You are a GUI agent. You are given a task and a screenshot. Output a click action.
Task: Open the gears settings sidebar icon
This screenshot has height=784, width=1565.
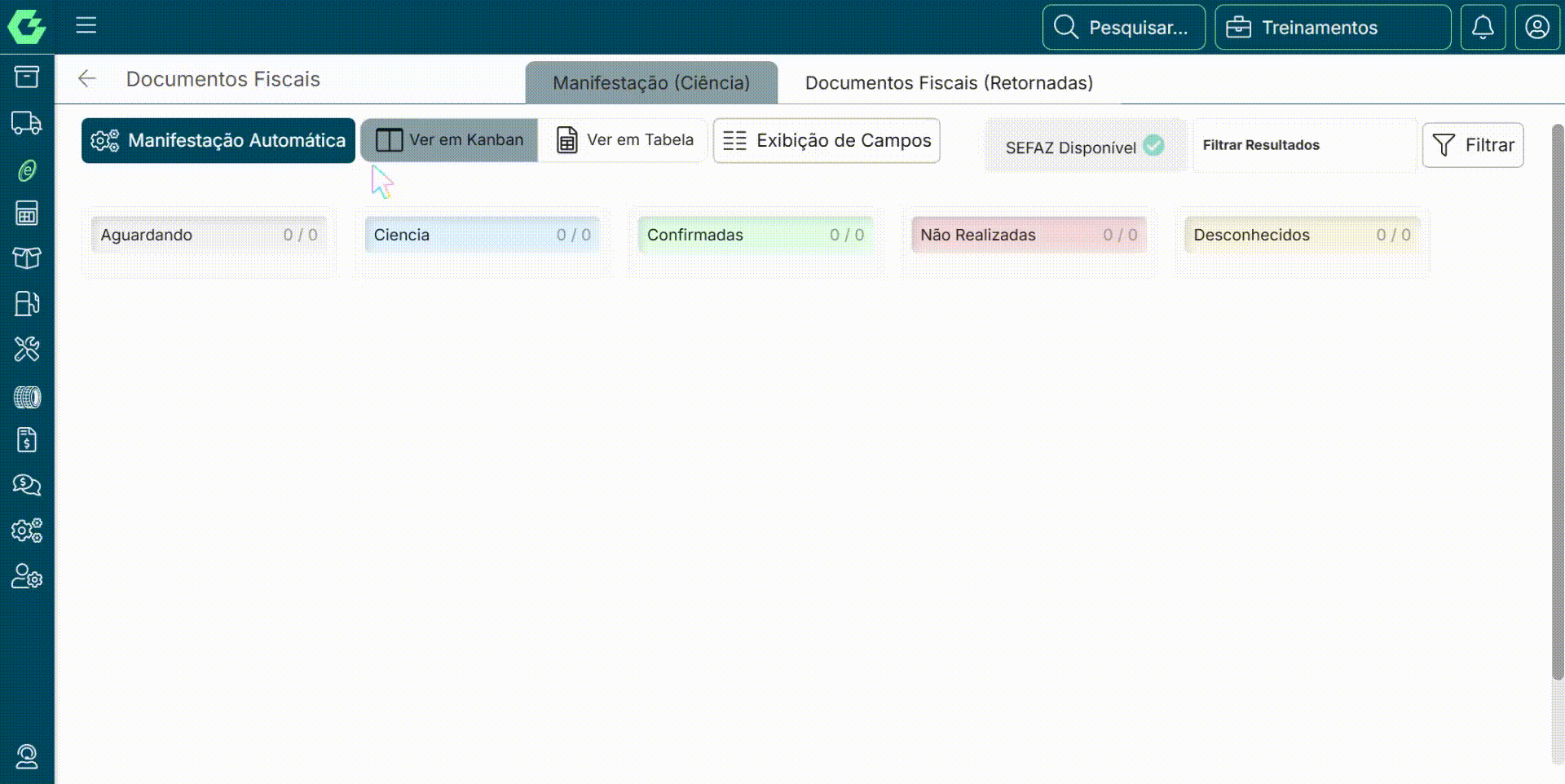click(x=27, y=531)
